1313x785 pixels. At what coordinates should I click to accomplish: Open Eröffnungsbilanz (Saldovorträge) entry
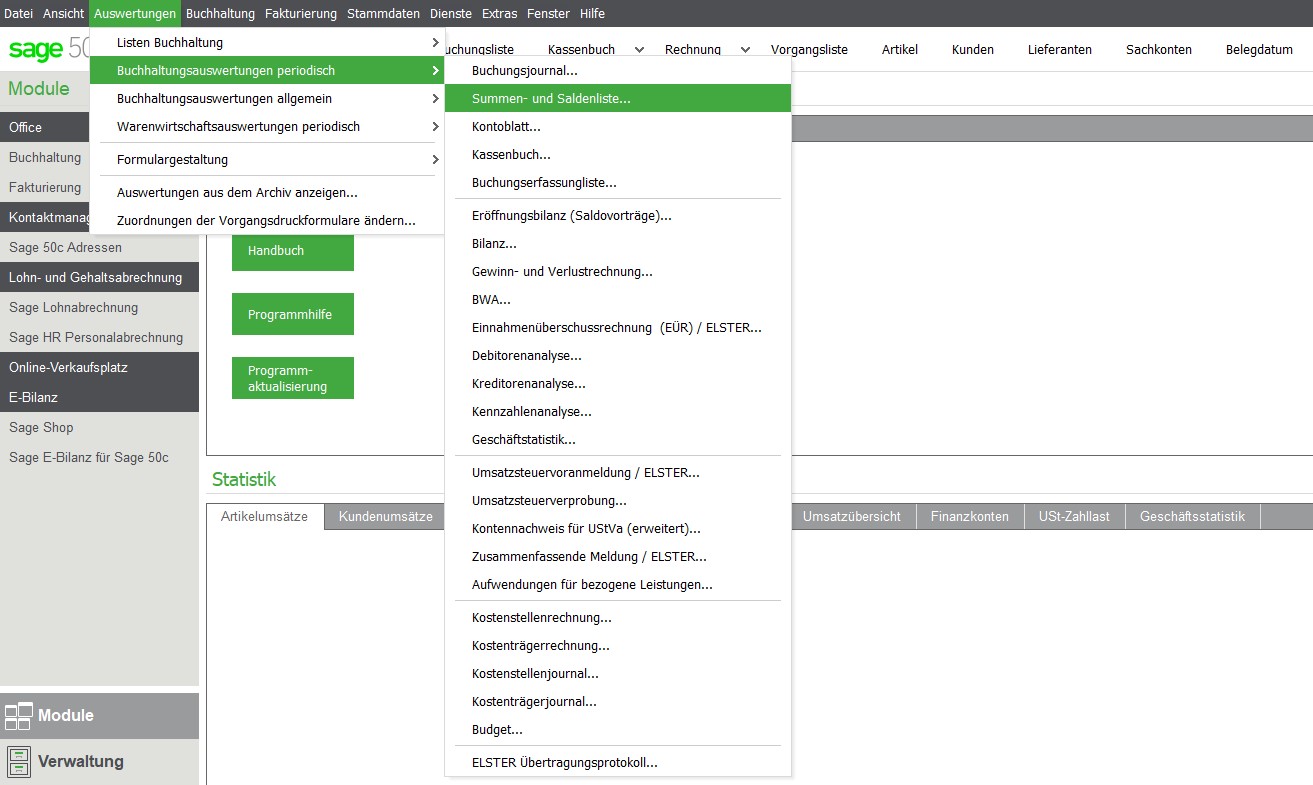point(618,215)
